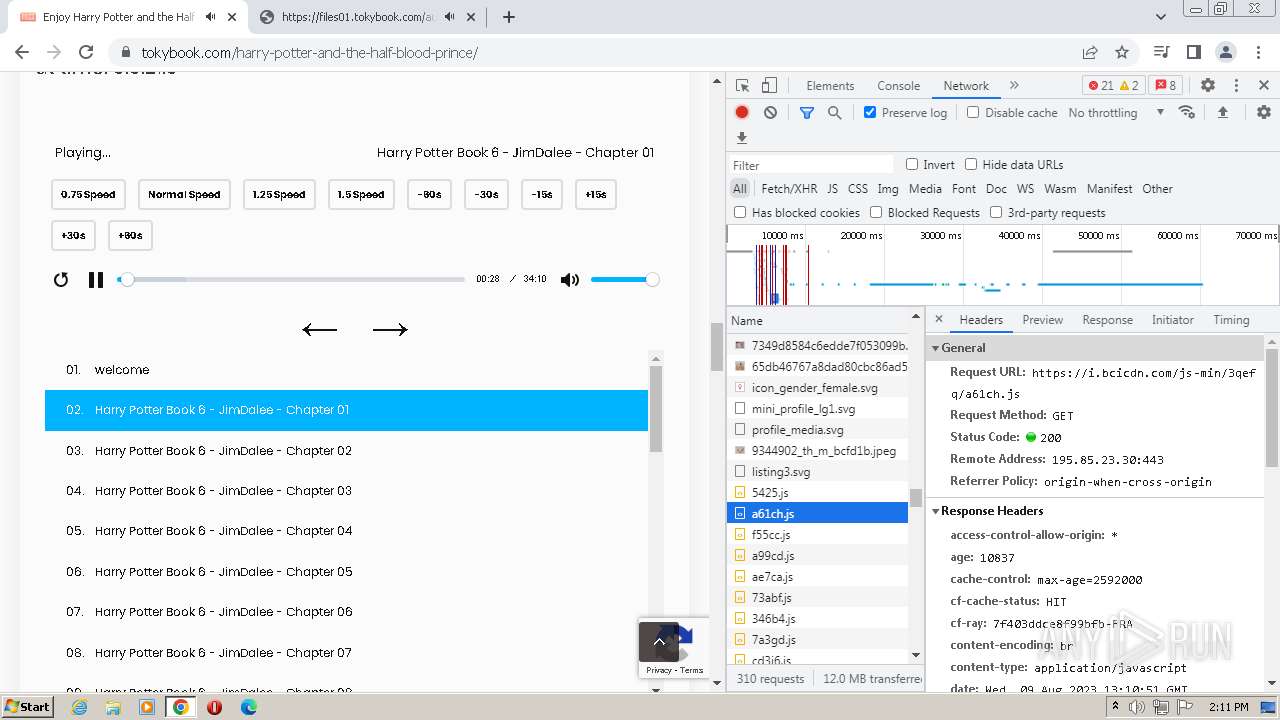
Task: Mute the audio player volume
Action: tap(570, 280)
